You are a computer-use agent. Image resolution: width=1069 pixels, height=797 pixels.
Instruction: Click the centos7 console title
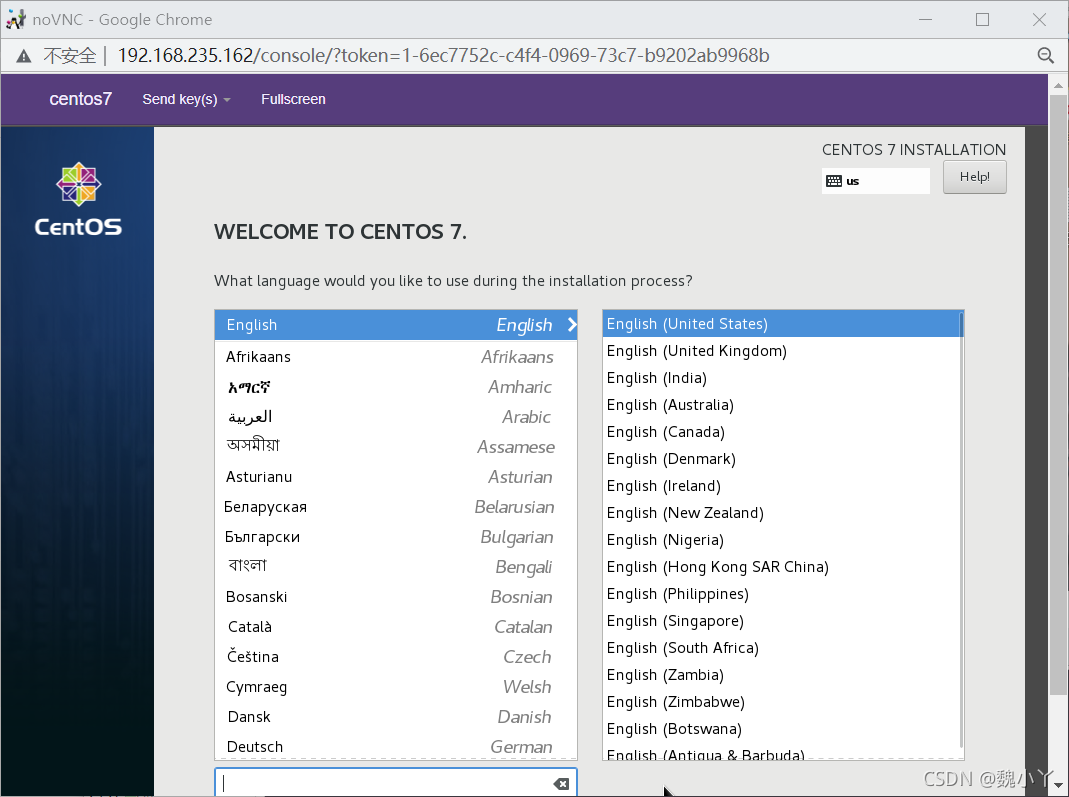click(80, 100)
